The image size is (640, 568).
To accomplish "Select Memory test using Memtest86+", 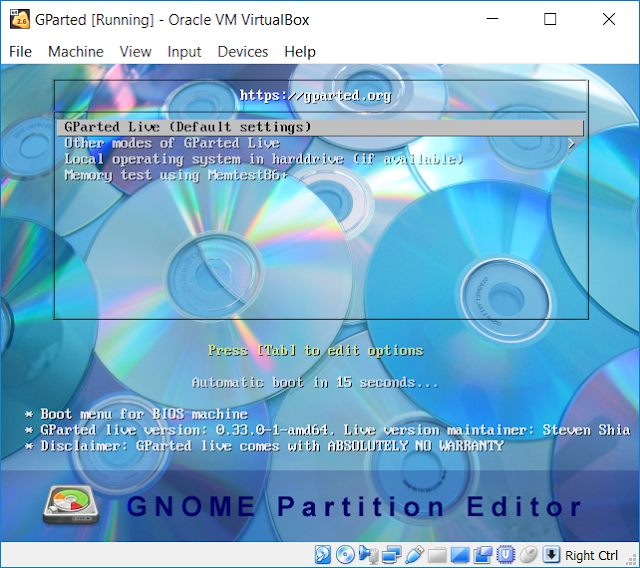I will tap(176, 175).
